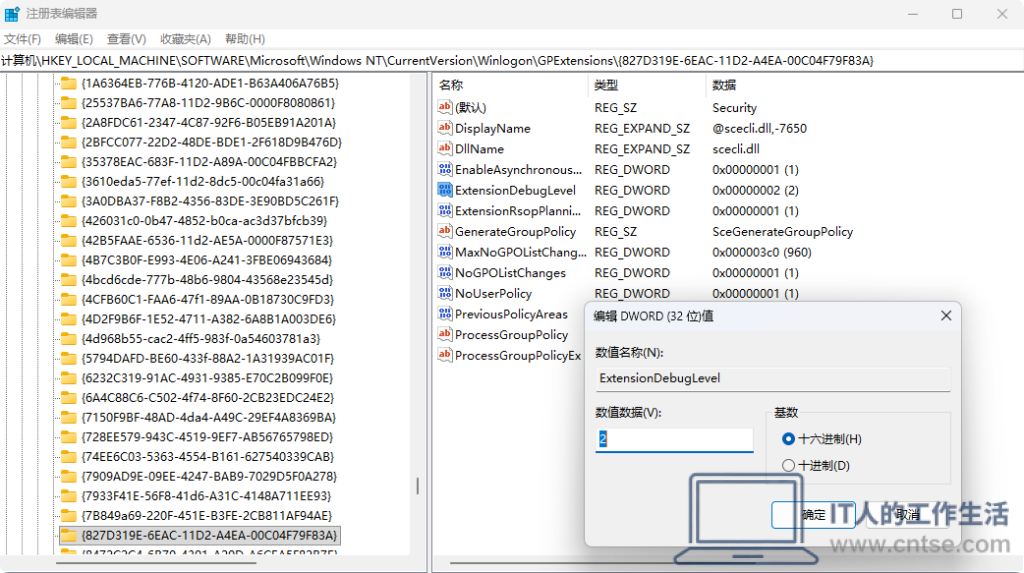Select the 十六进制(H) hexadecimal radio button
1024x573 pixels.
click(788, 439)
